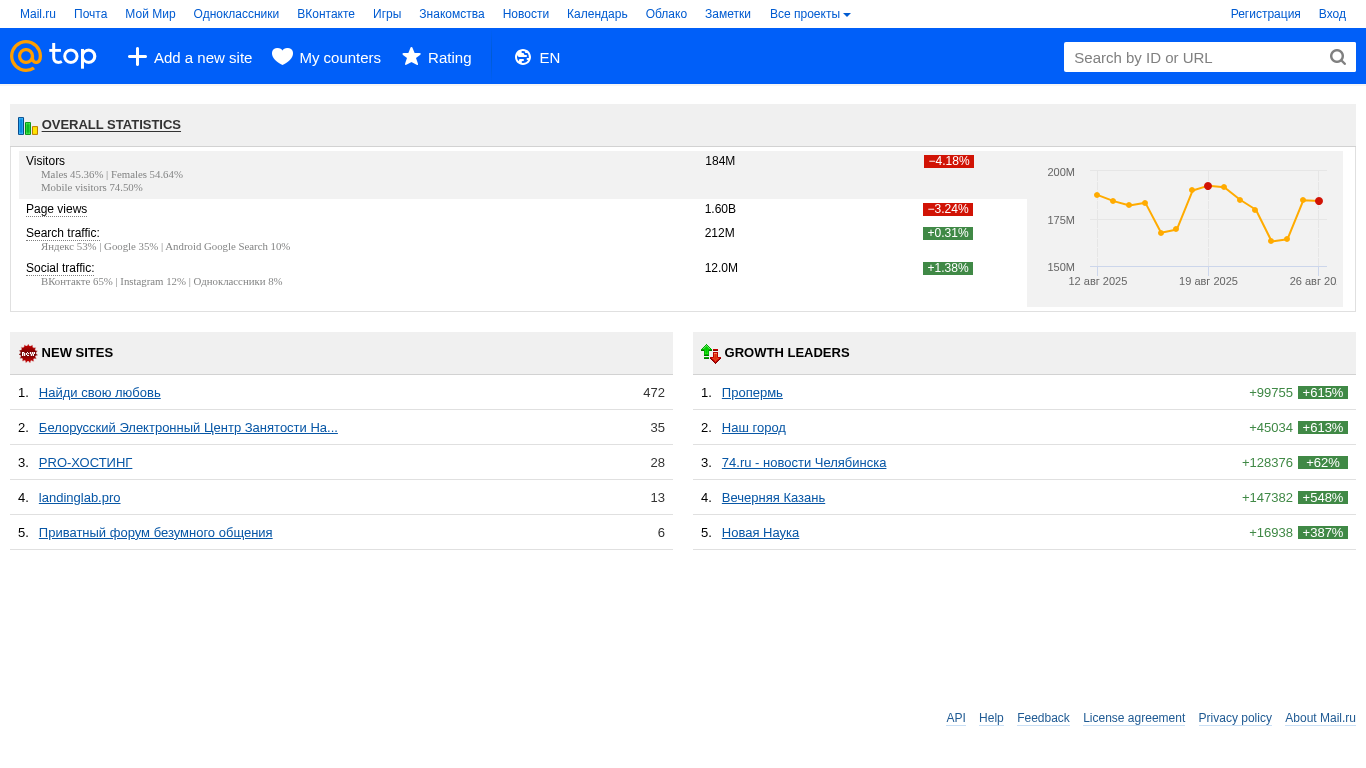Open the Новая Наука link
1366x768 pixels.
(760, 533)
